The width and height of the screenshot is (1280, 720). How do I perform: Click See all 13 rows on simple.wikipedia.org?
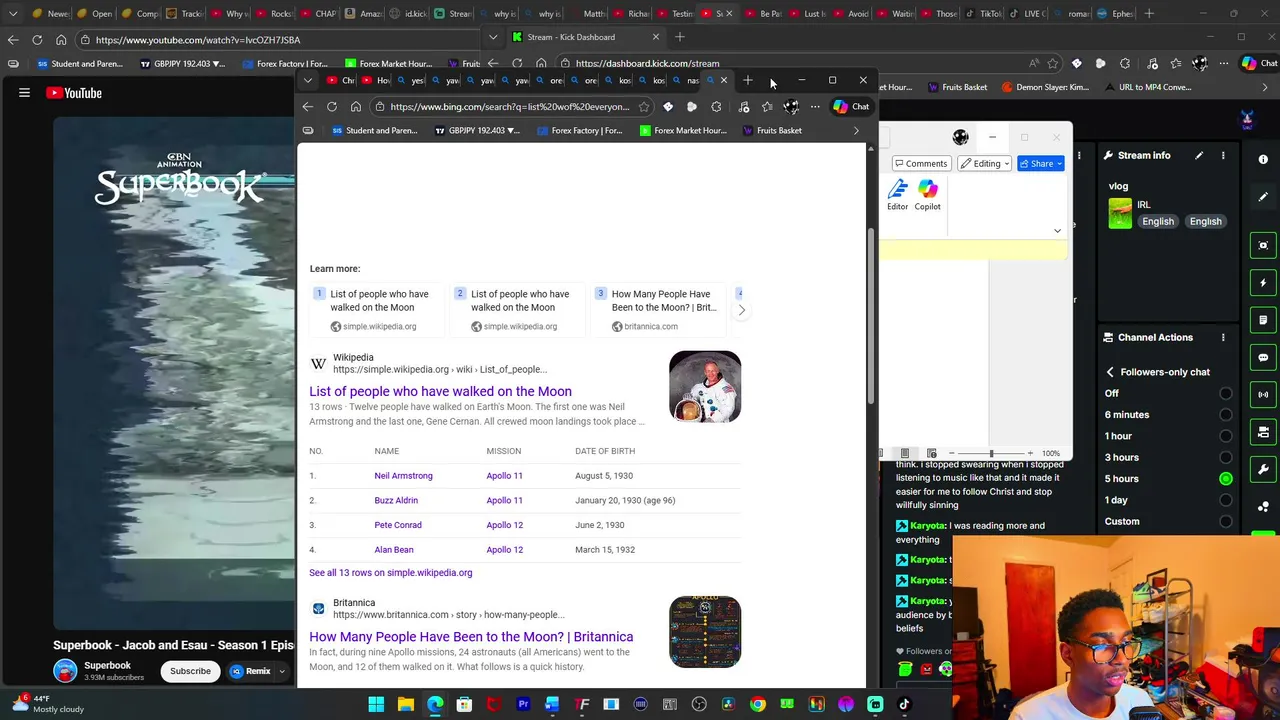(390, 573)
